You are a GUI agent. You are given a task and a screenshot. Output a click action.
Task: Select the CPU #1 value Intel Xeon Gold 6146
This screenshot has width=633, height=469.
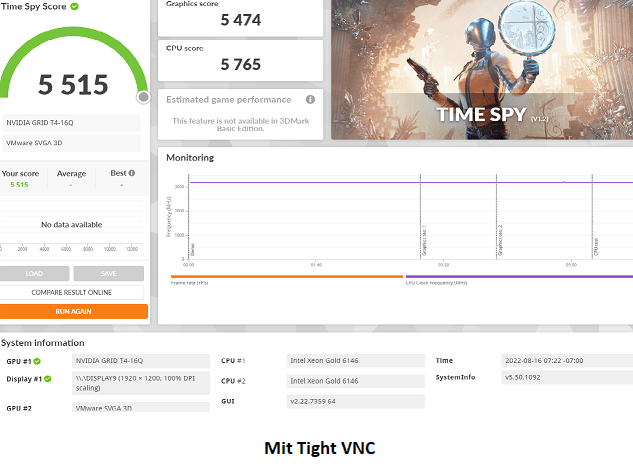(356, 361)
